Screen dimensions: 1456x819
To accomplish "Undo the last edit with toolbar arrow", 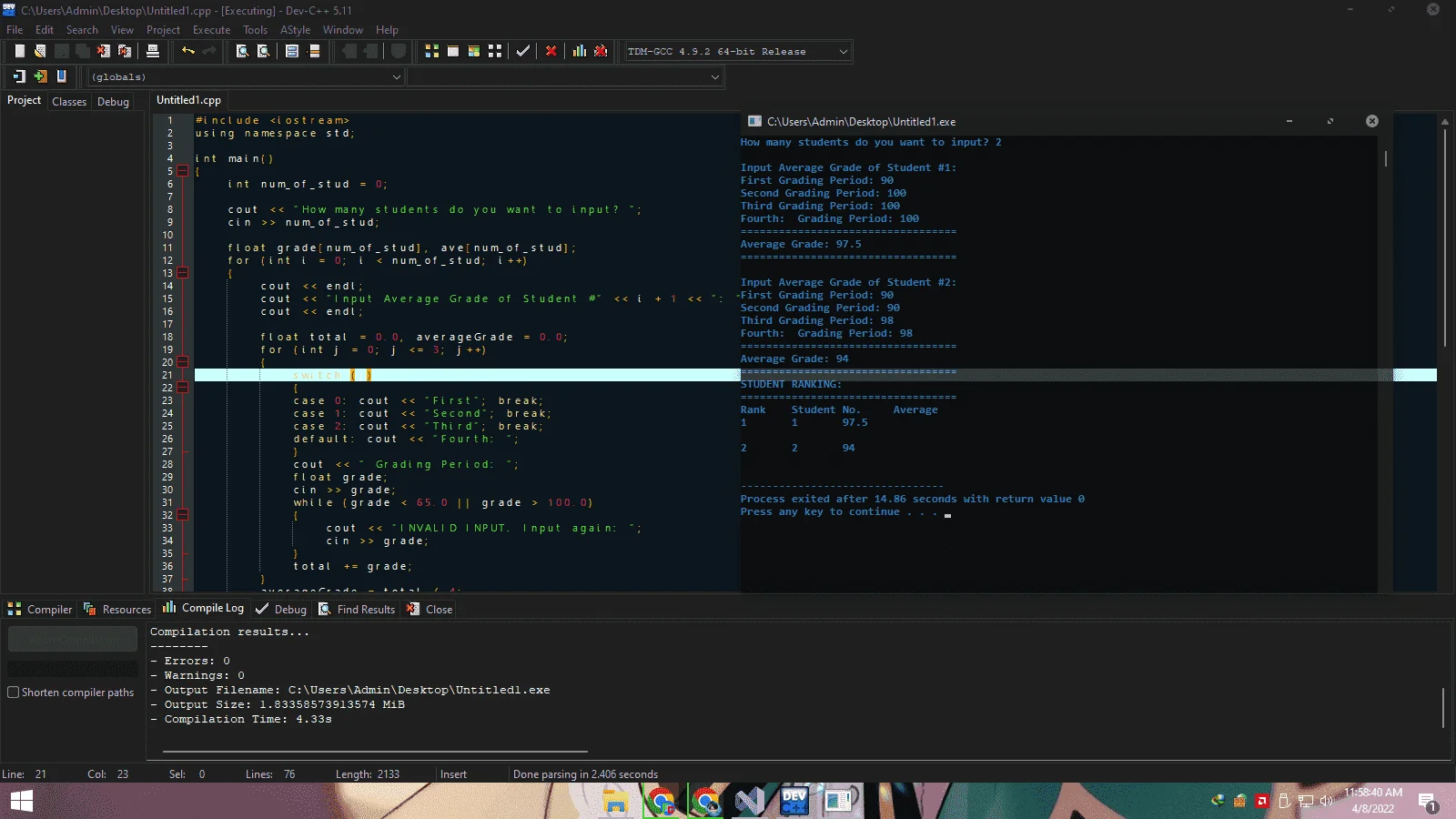I will point(188,51).
